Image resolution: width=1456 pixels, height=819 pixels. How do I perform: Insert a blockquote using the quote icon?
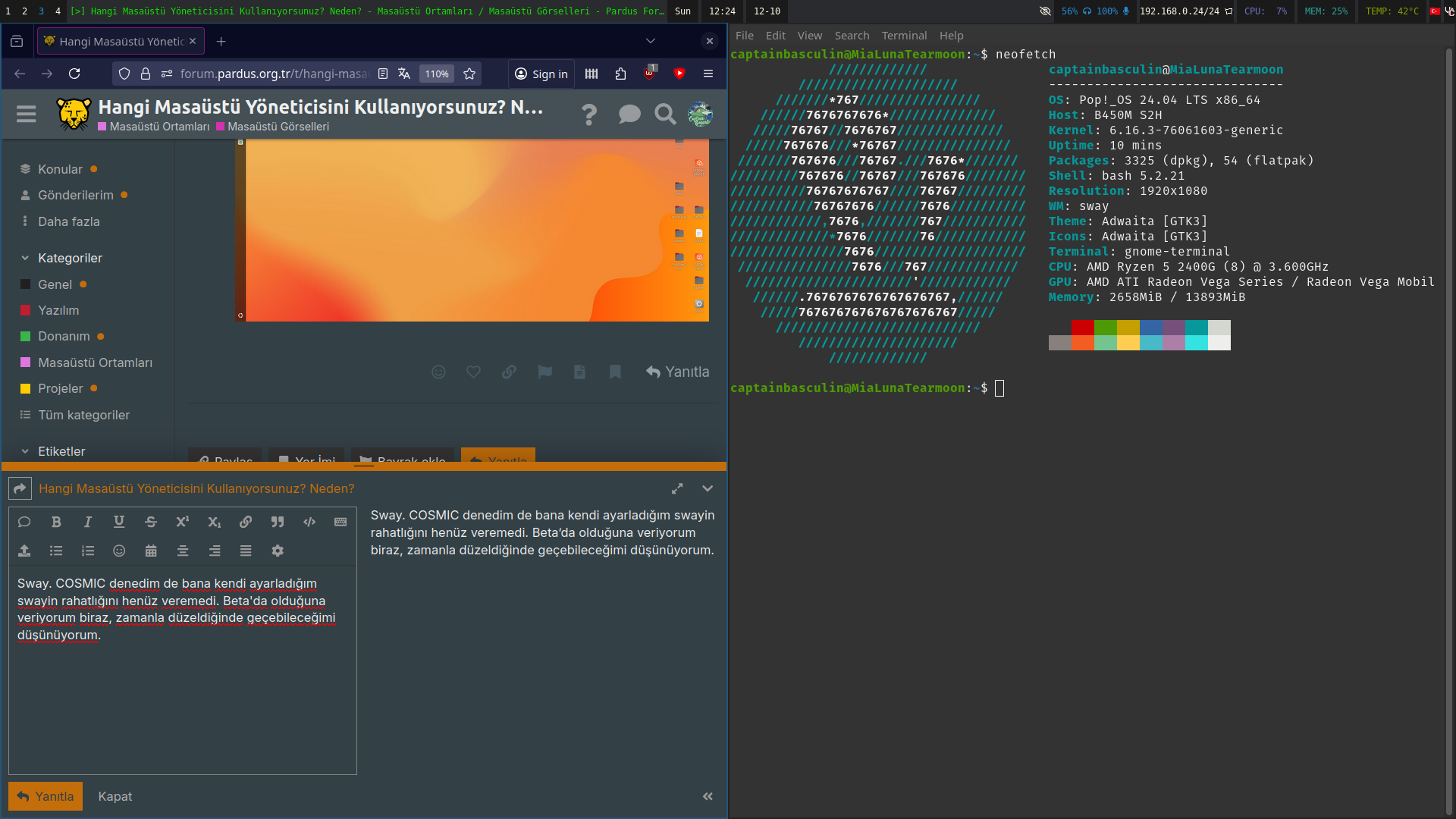[278, 522]
